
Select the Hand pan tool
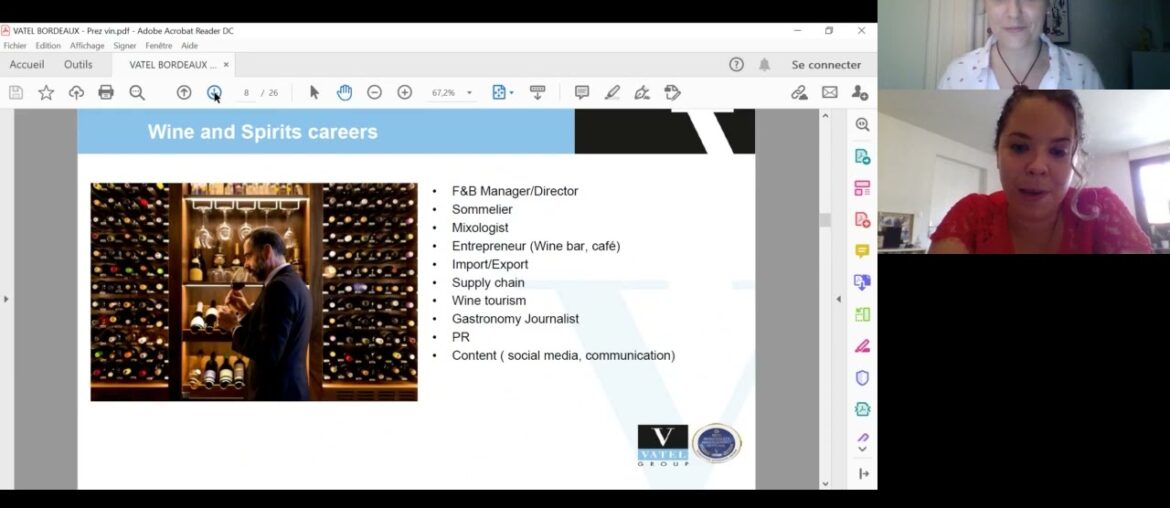tap(344, 93)
